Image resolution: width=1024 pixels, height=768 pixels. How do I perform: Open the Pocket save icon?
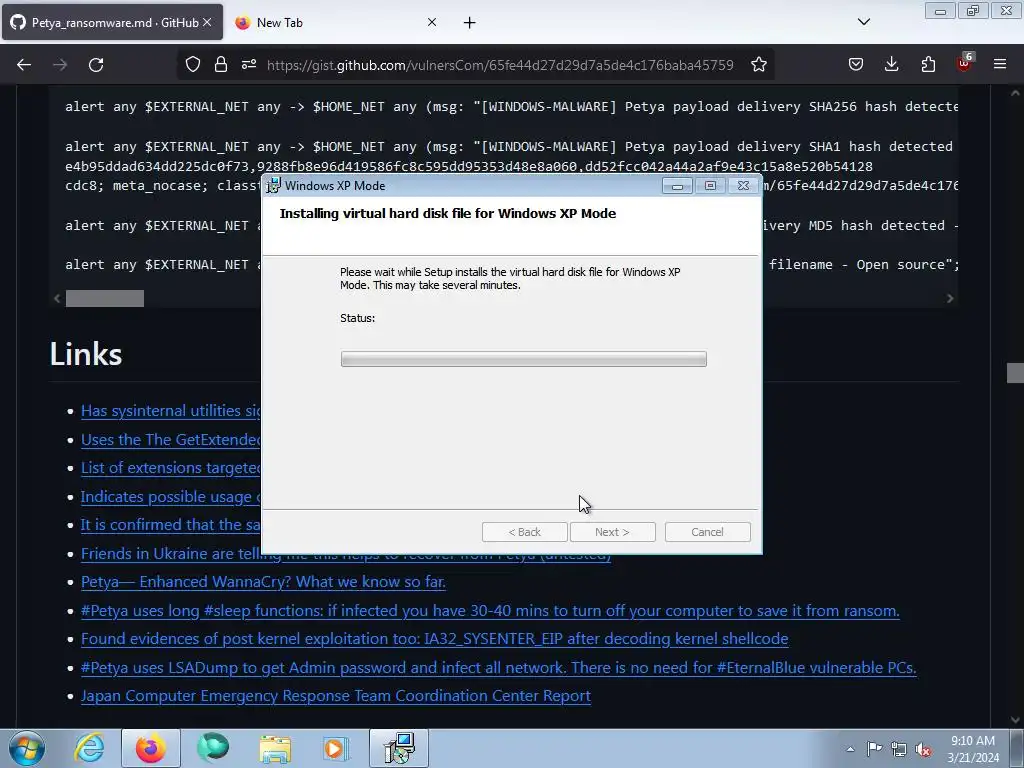point(856,65)
